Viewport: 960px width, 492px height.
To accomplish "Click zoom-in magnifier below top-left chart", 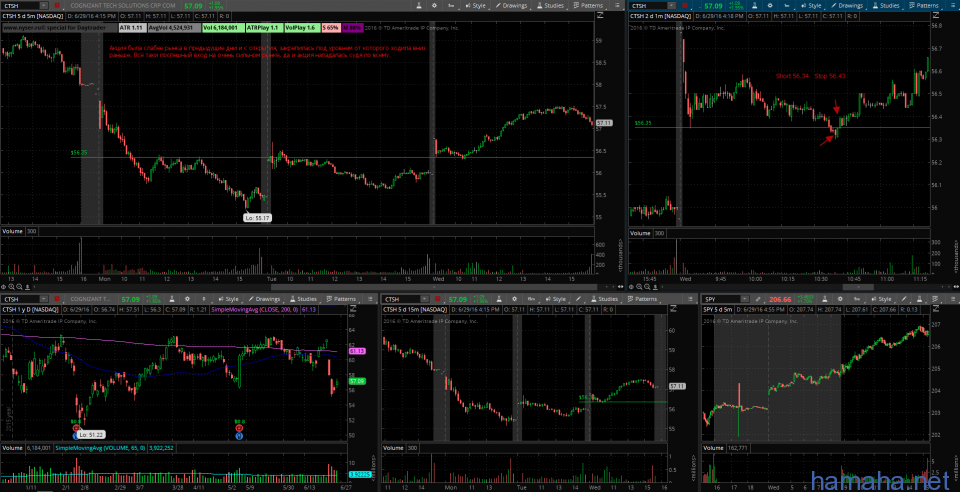I will click(x=13, y=286).
